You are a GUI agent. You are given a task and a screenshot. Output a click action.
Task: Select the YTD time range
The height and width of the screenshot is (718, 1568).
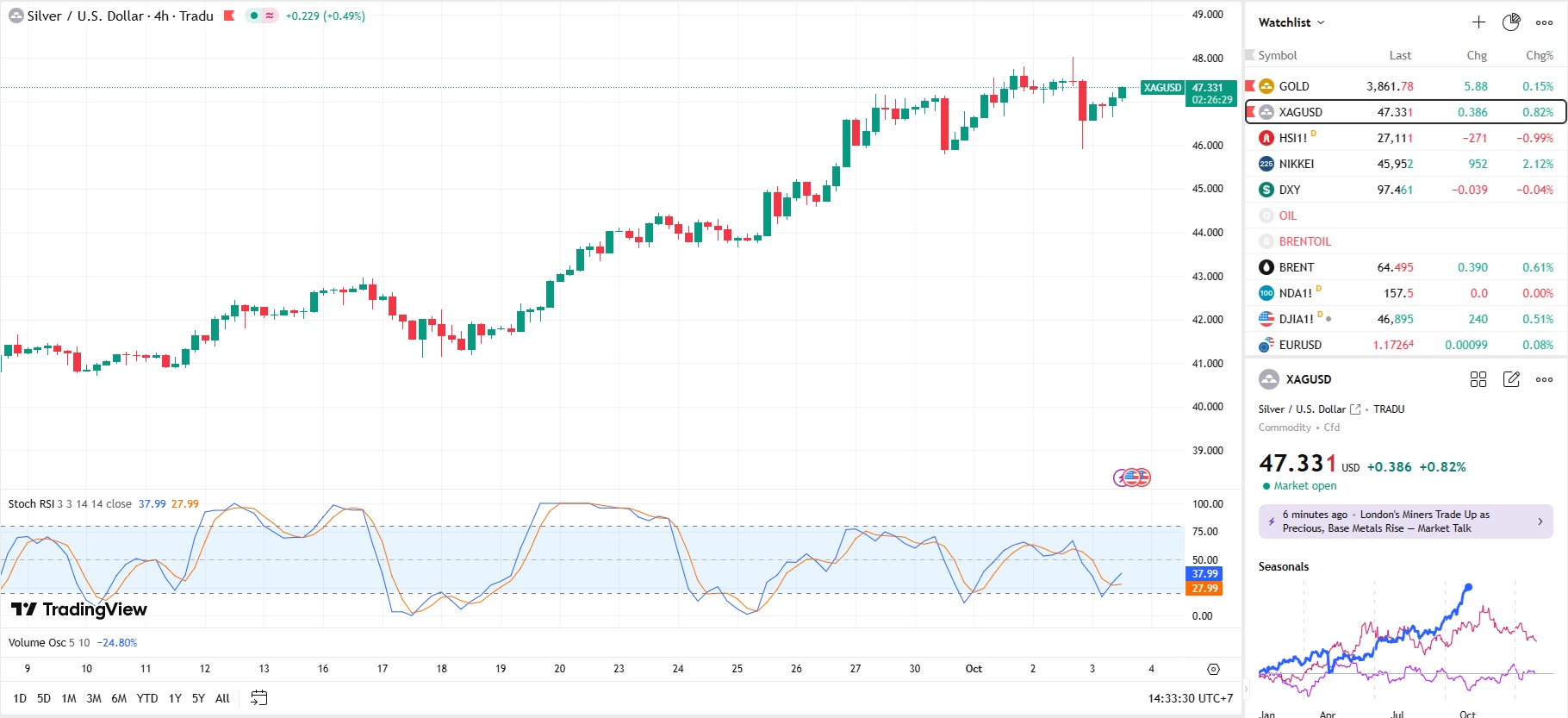147,698
